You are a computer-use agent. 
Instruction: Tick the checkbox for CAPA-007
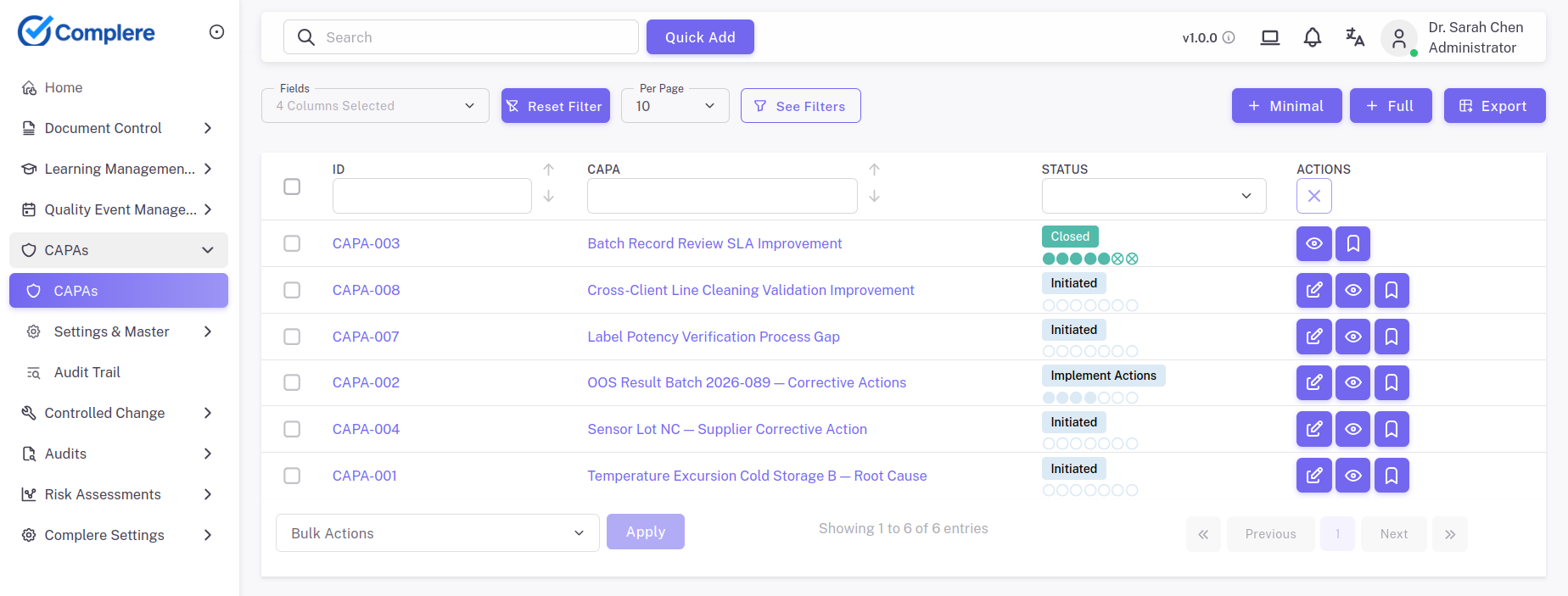(292, 337)
